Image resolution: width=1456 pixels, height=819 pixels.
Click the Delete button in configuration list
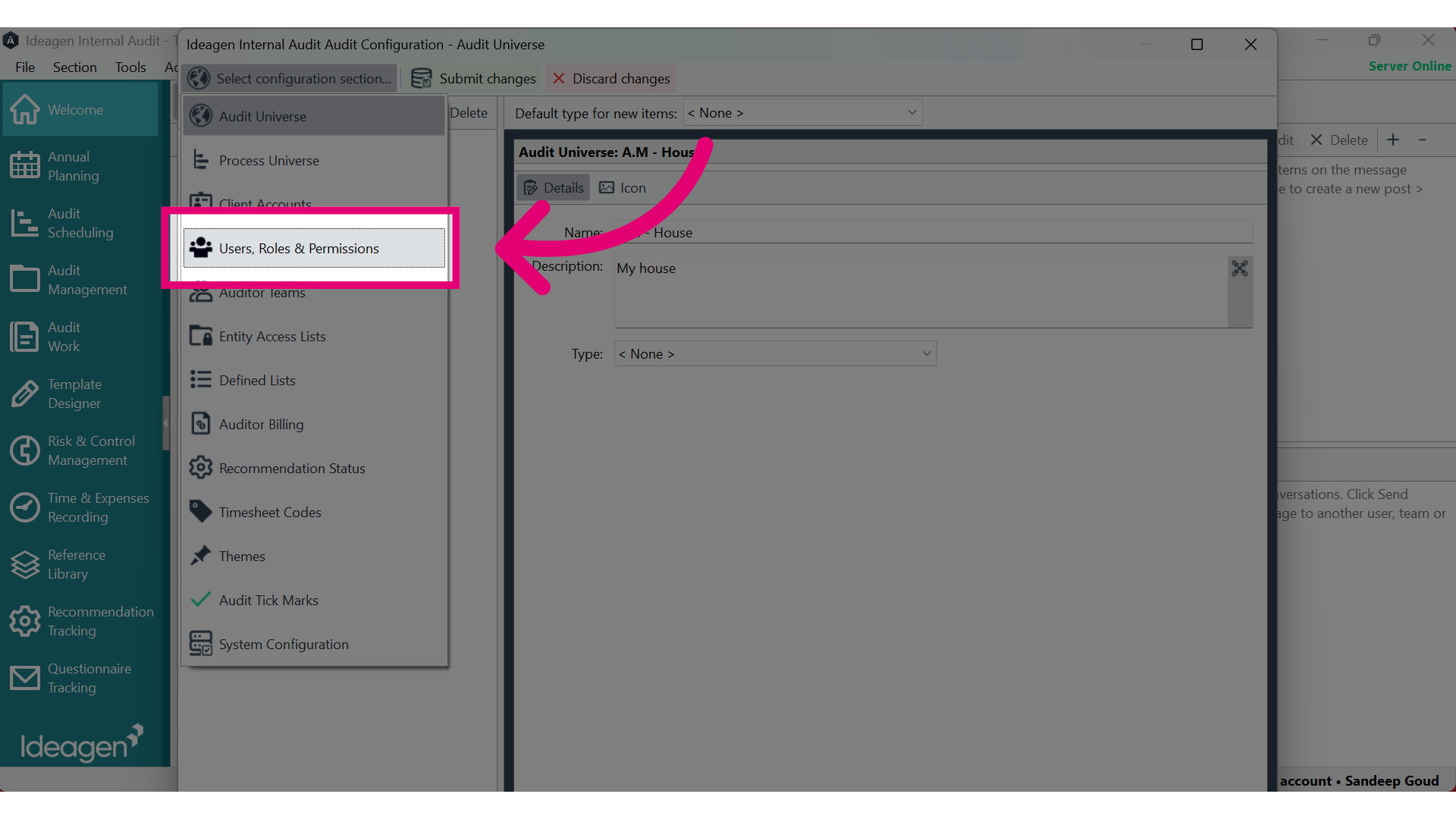(x=469, y=113)
